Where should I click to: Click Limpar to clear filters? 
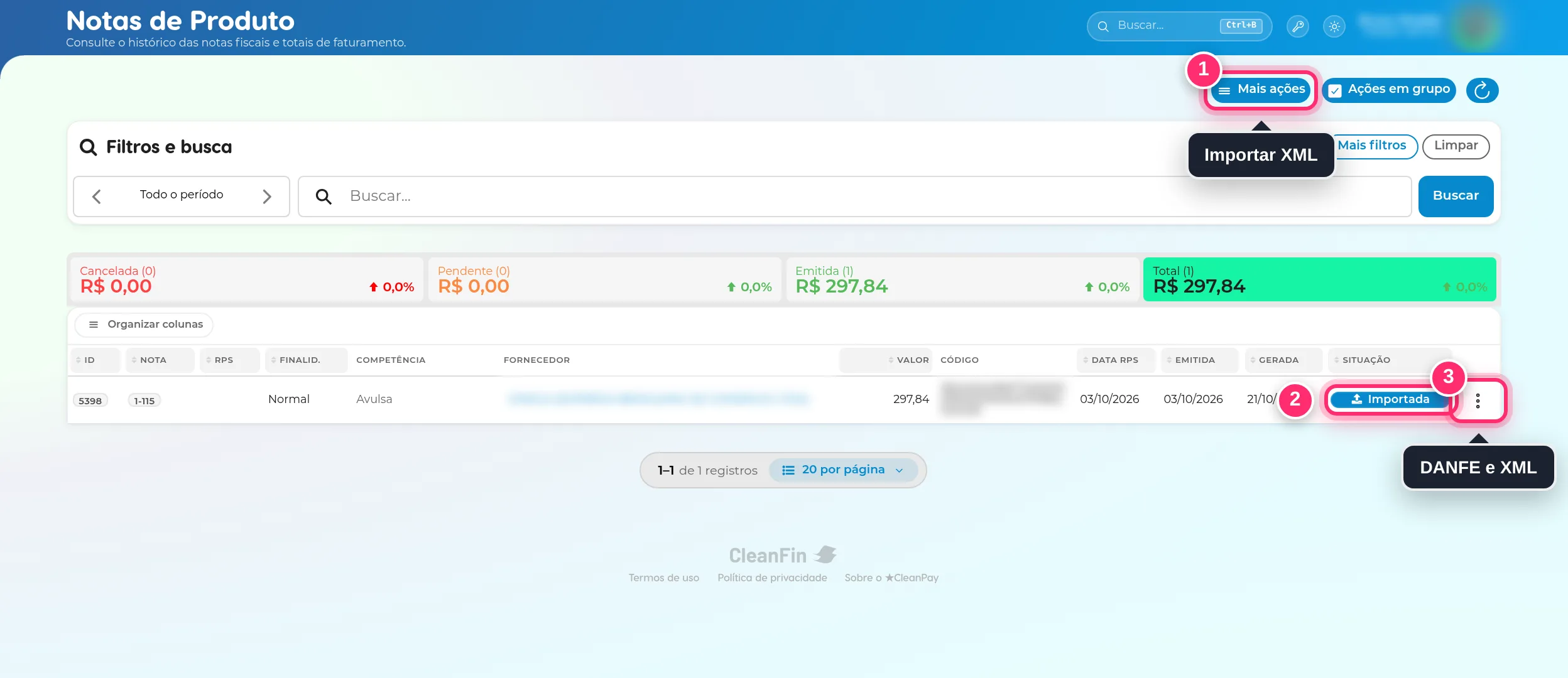(1456, 146)
